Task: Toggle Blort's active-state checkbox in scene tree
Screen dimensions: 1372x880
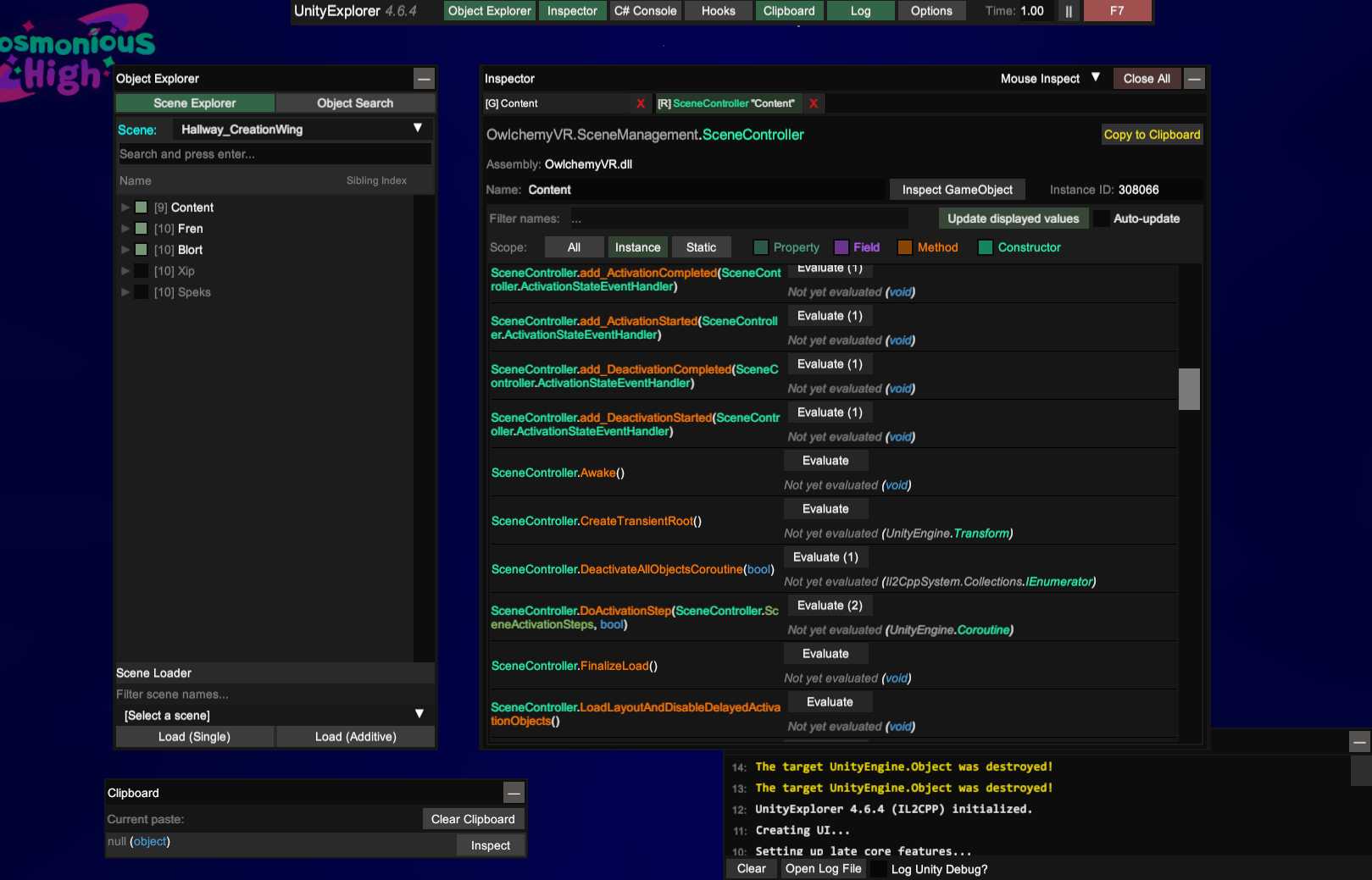Action: (141, 249)
